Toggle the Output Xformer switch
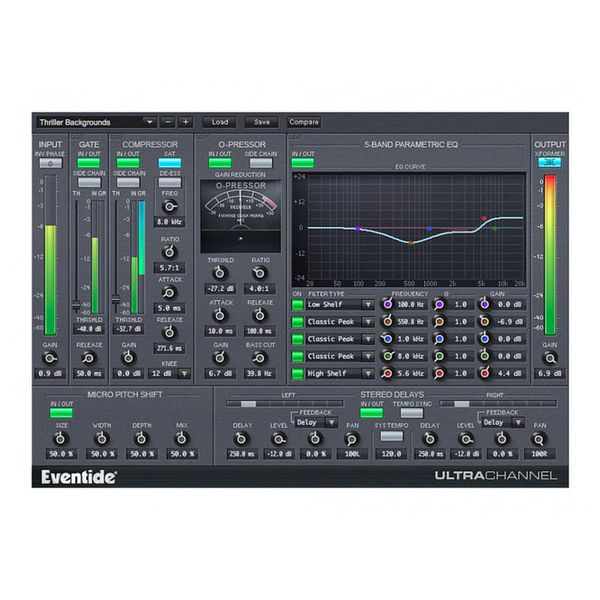 549,163
